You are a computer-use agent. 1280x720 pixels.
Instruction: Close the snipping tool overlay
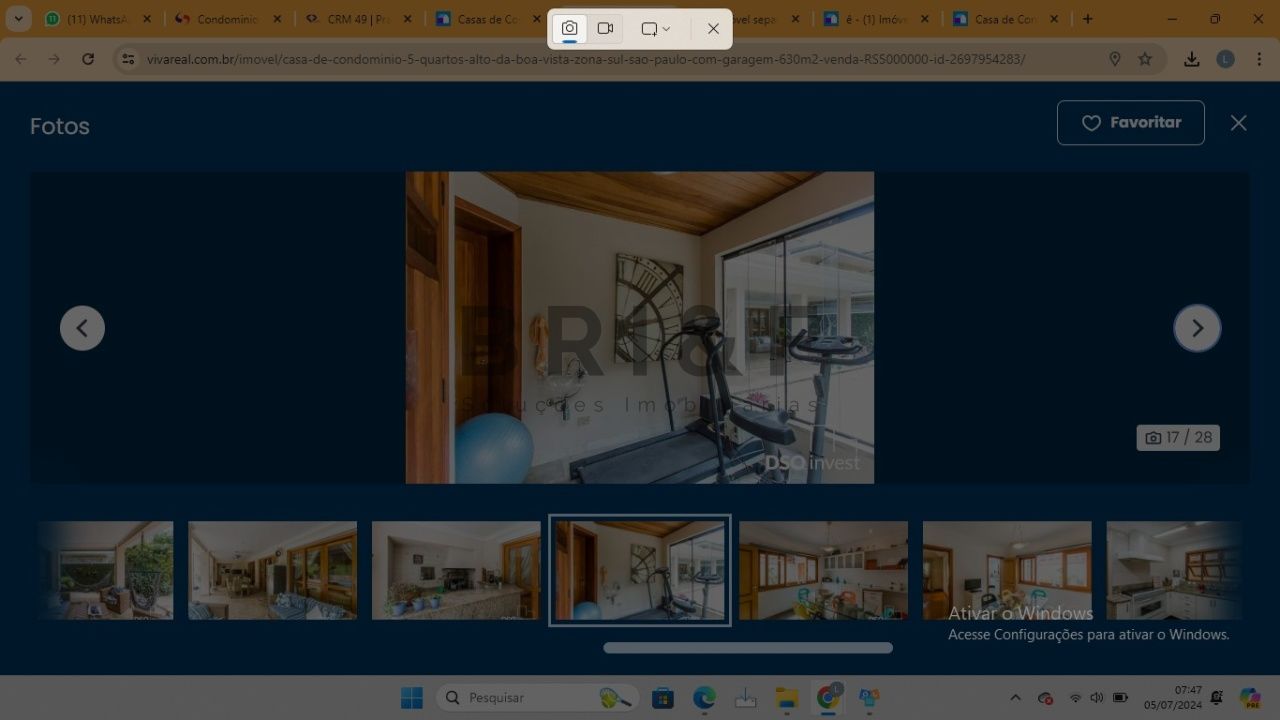pyautogui.click(x=713, y=29)
